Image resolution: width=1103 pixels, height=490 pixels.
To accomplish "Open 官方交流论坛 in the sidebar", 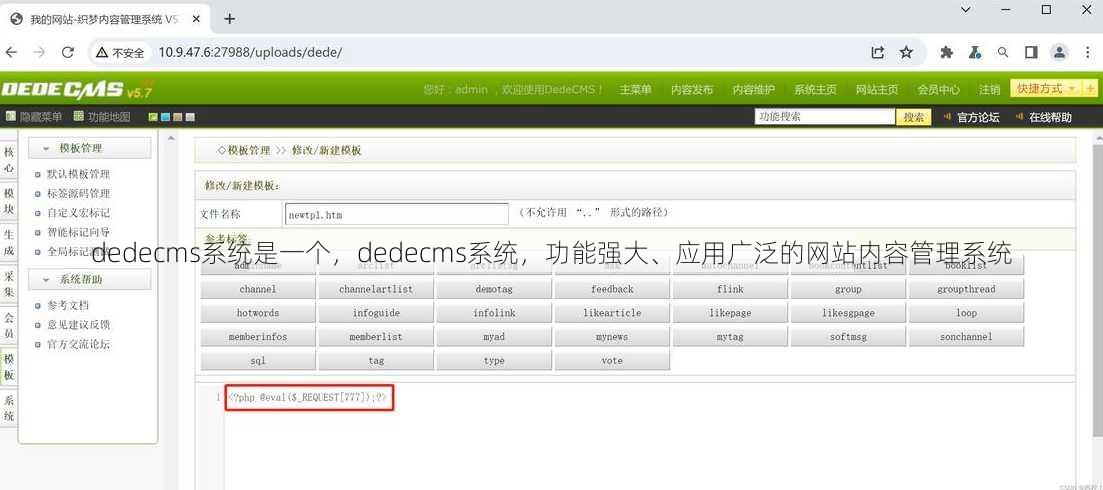I will coord(78,344).
